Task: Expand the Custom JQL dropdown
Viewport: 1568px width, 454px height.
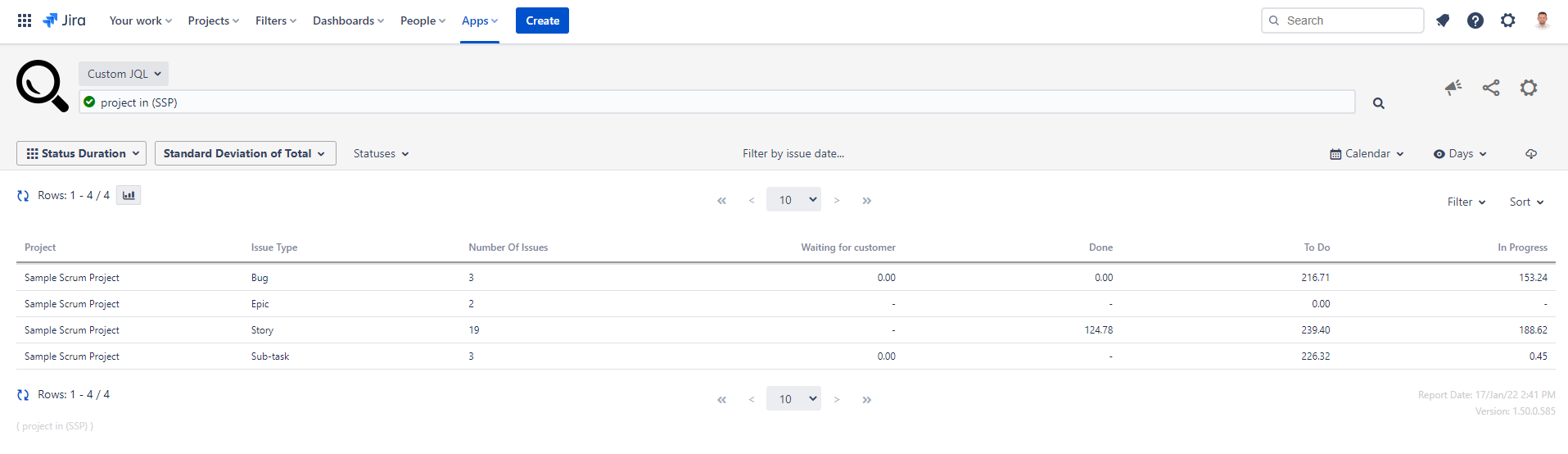Action: point(124,74)
